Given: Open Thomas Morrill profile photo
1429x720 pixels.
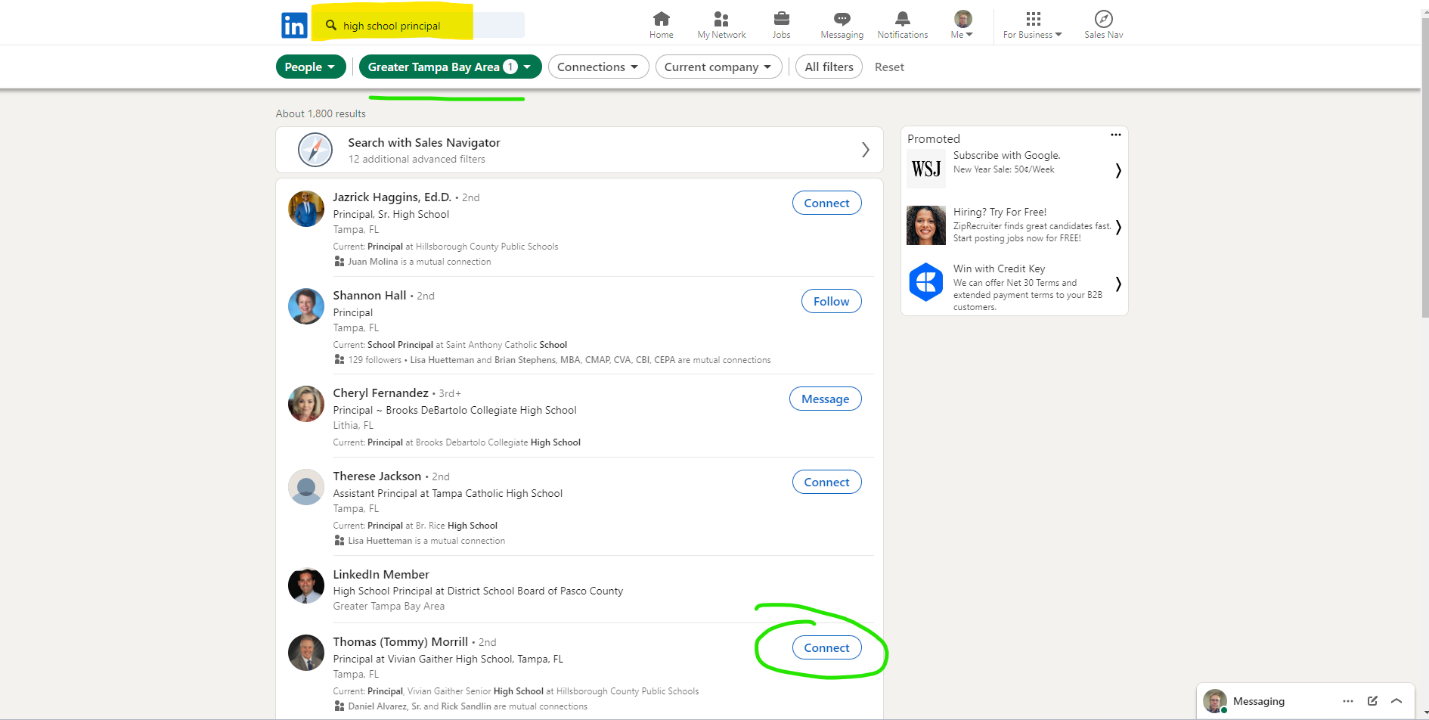Looking at the screenshot, I should coord(306,653).
